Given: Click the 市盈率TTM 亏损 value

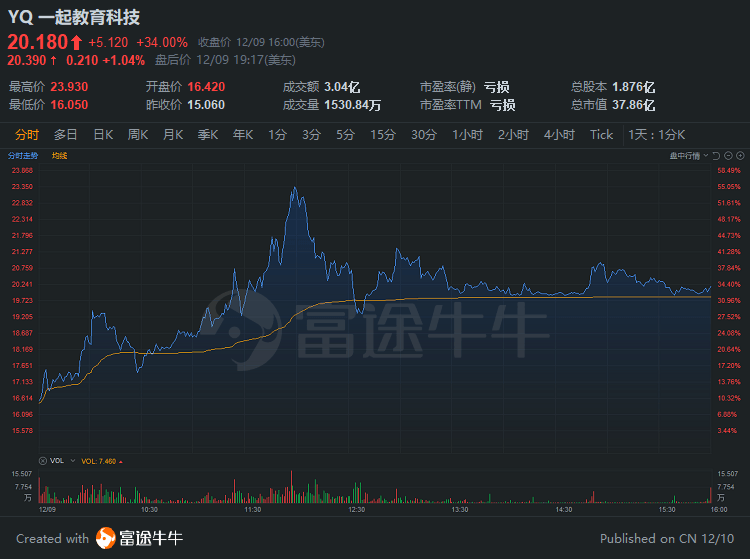Looking at the screenshot, I should tap(503, 105).
